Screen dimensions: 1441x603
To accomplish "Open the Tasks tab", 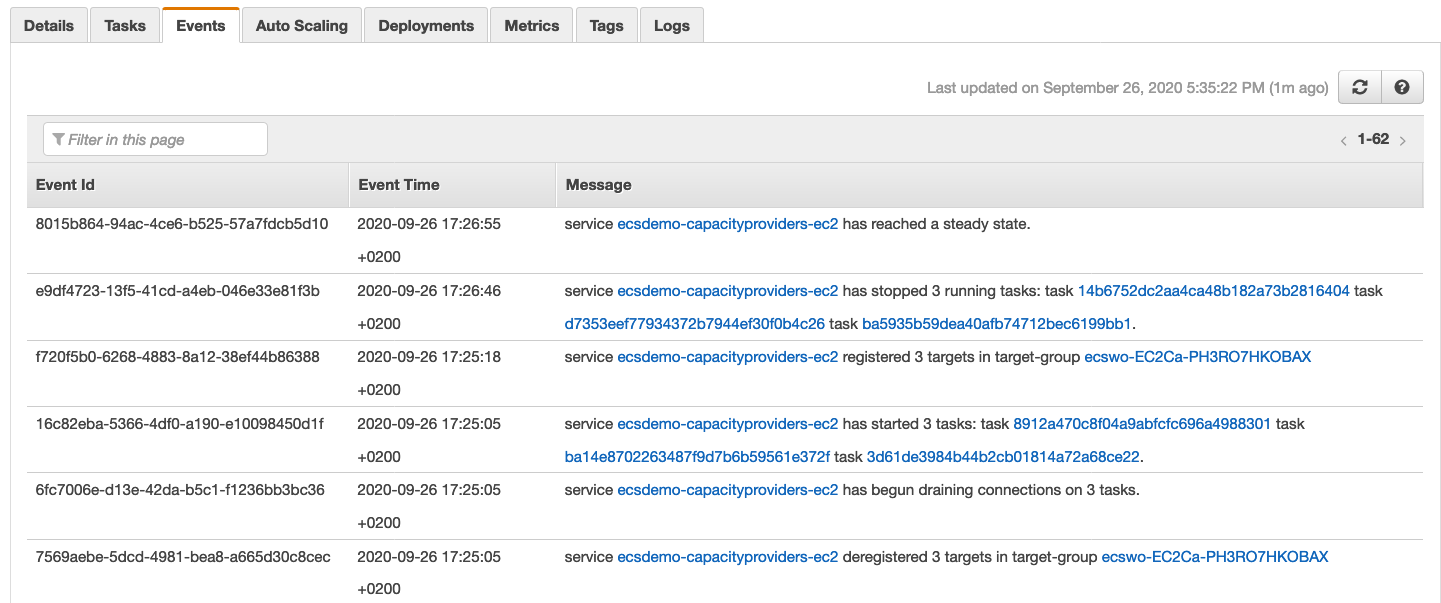I will [x=125, y=26].
